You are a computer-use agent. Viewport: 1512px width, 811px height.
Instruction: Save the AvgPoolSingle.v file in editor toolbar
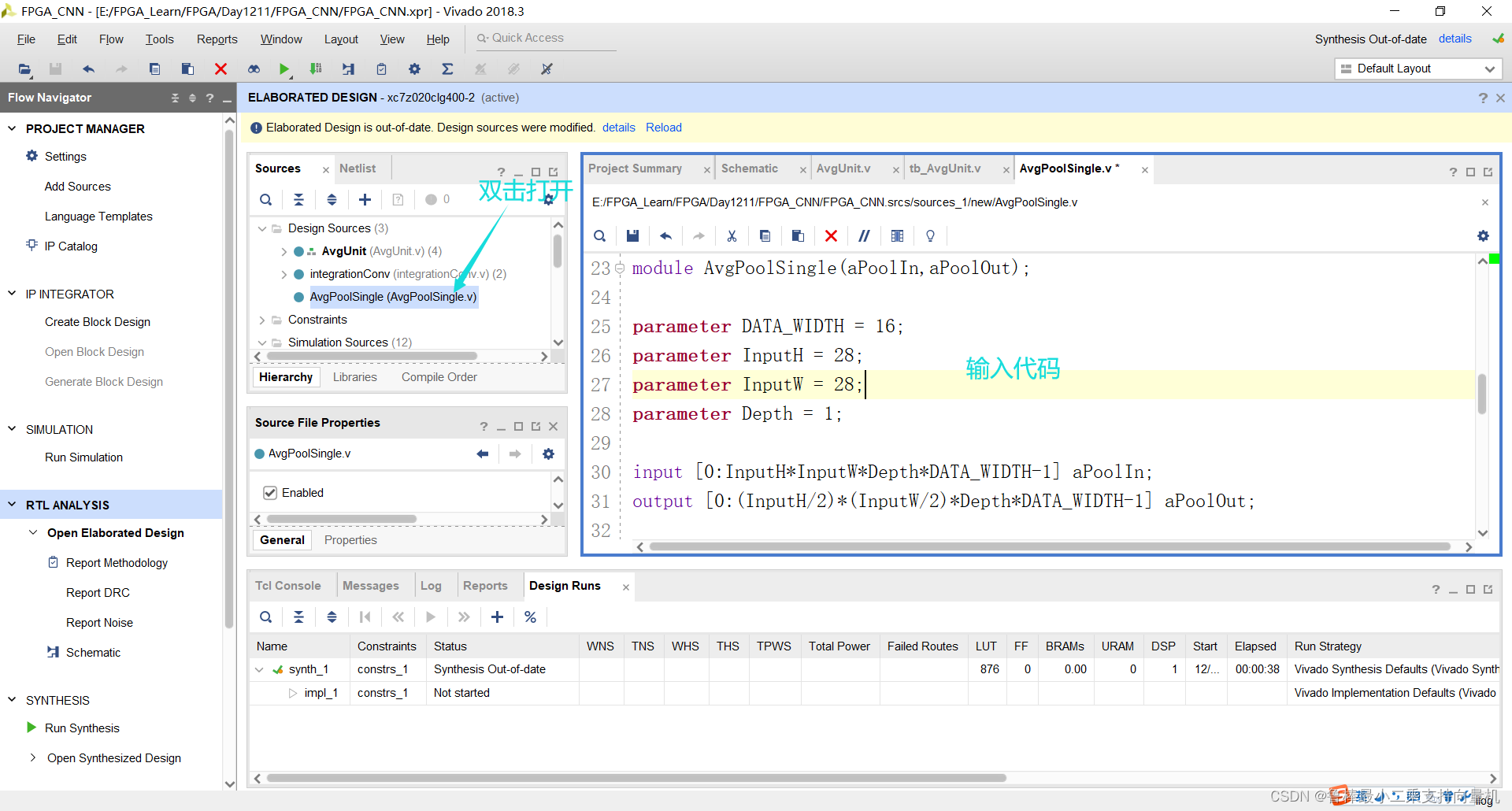pyautogui.click(x=632, y=236)
